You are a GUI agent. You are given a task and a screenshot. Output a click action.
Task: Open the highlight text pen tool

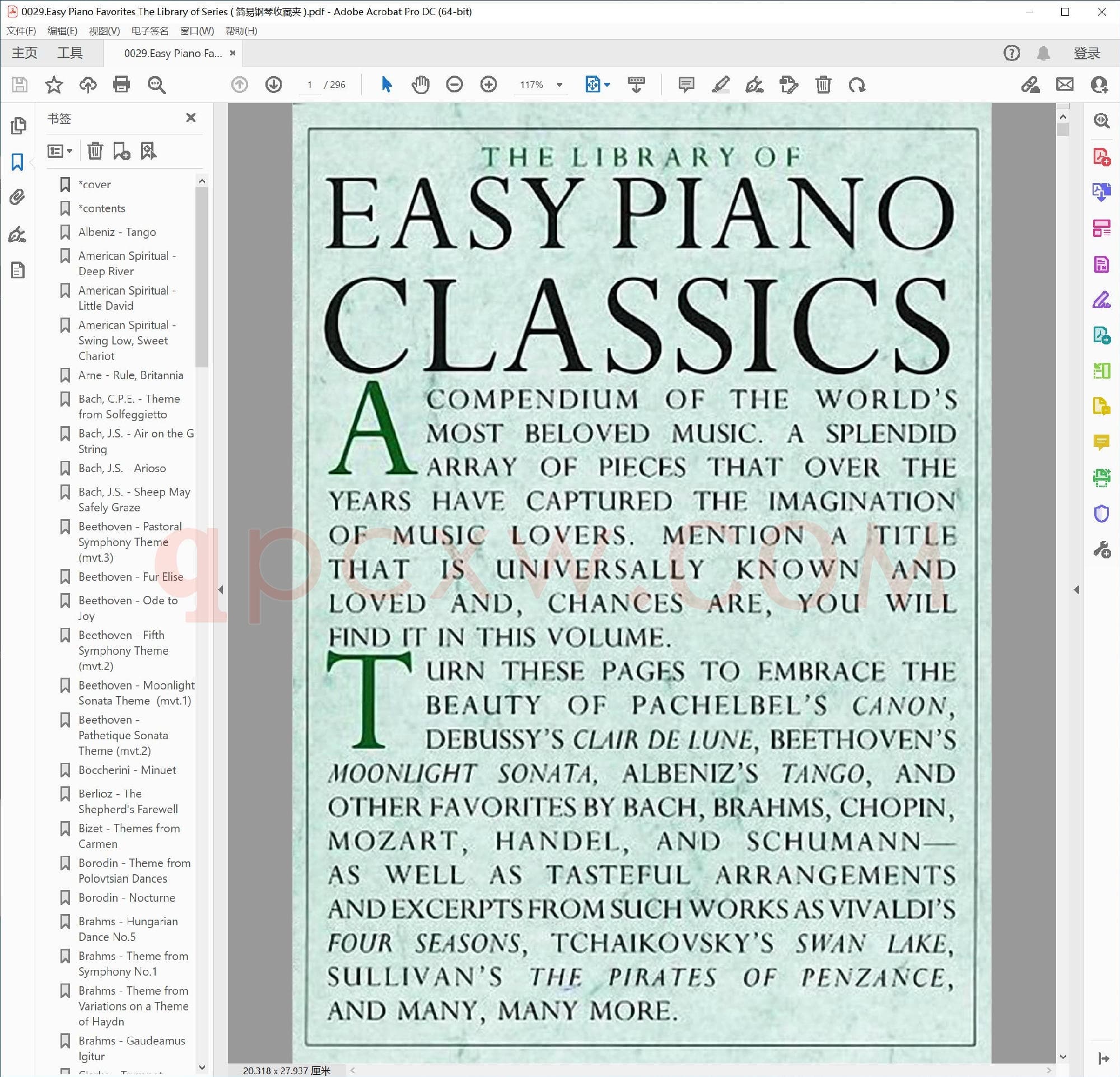[x=720, y=85]
